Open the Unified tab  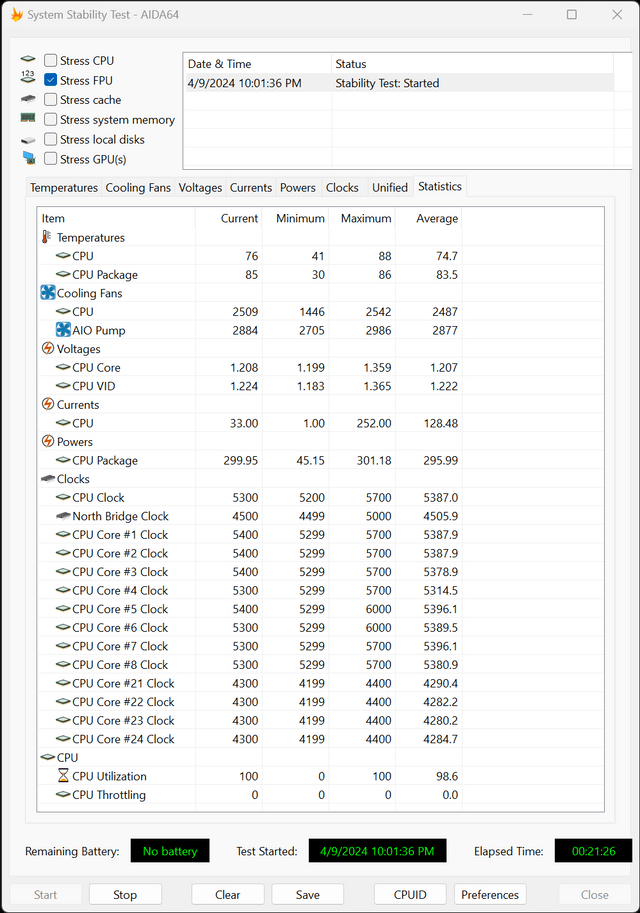tap(390, 187)
